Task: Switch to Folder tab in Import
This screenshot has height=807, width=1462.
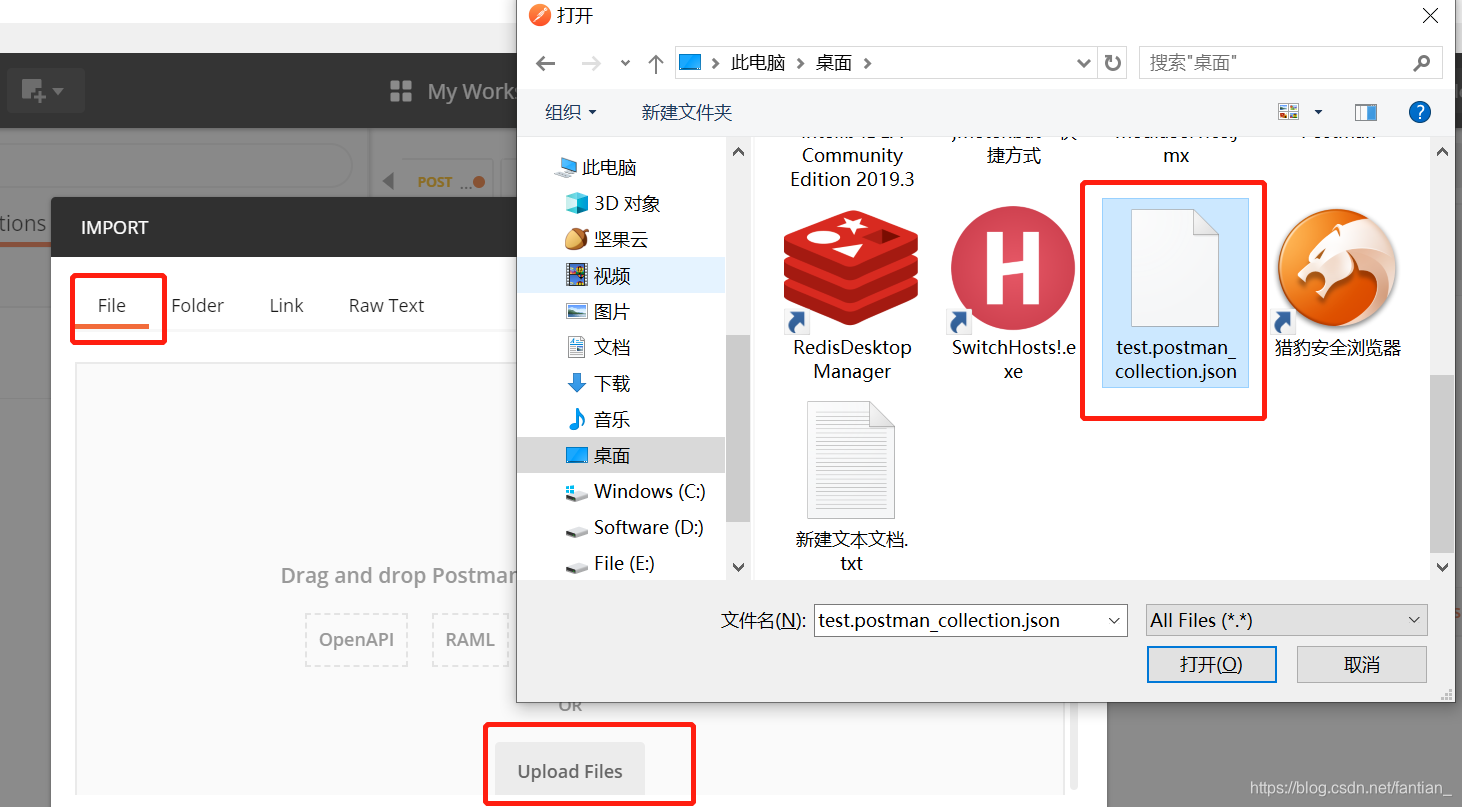Action: (x=197, y=305)
